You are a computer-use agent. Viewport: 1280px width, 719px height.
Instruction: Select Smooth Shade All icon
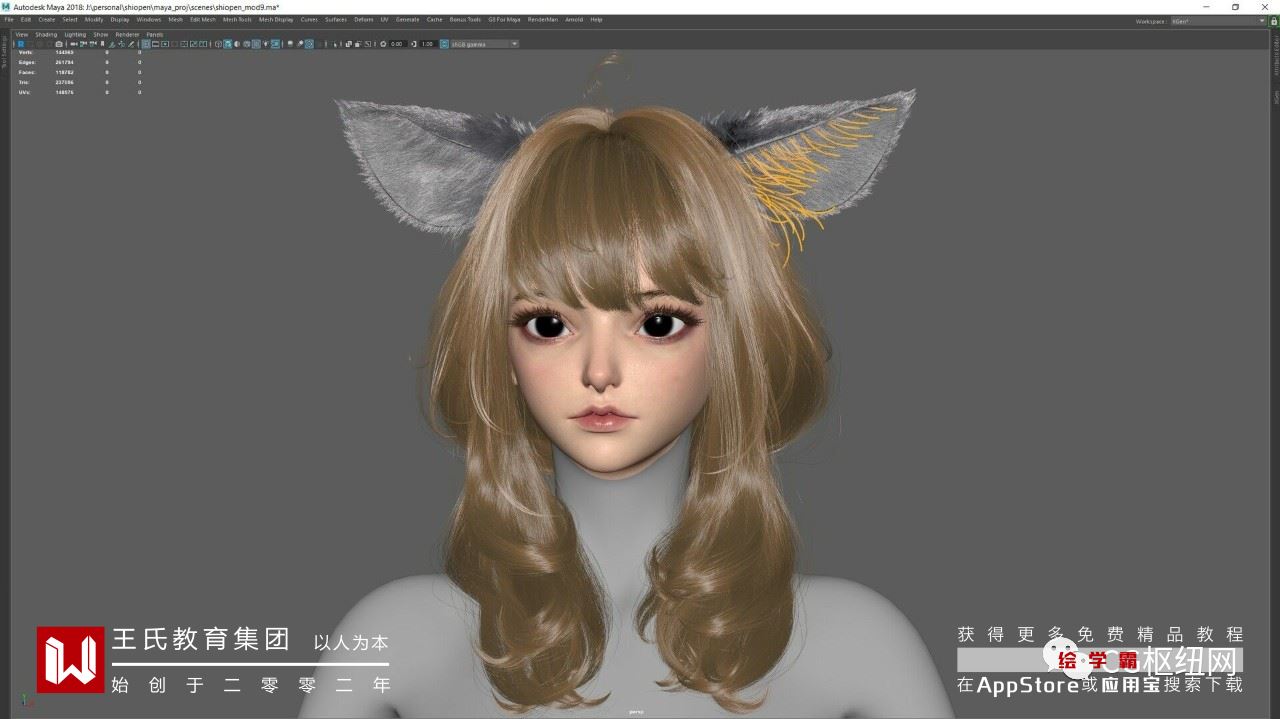[227, 44]
